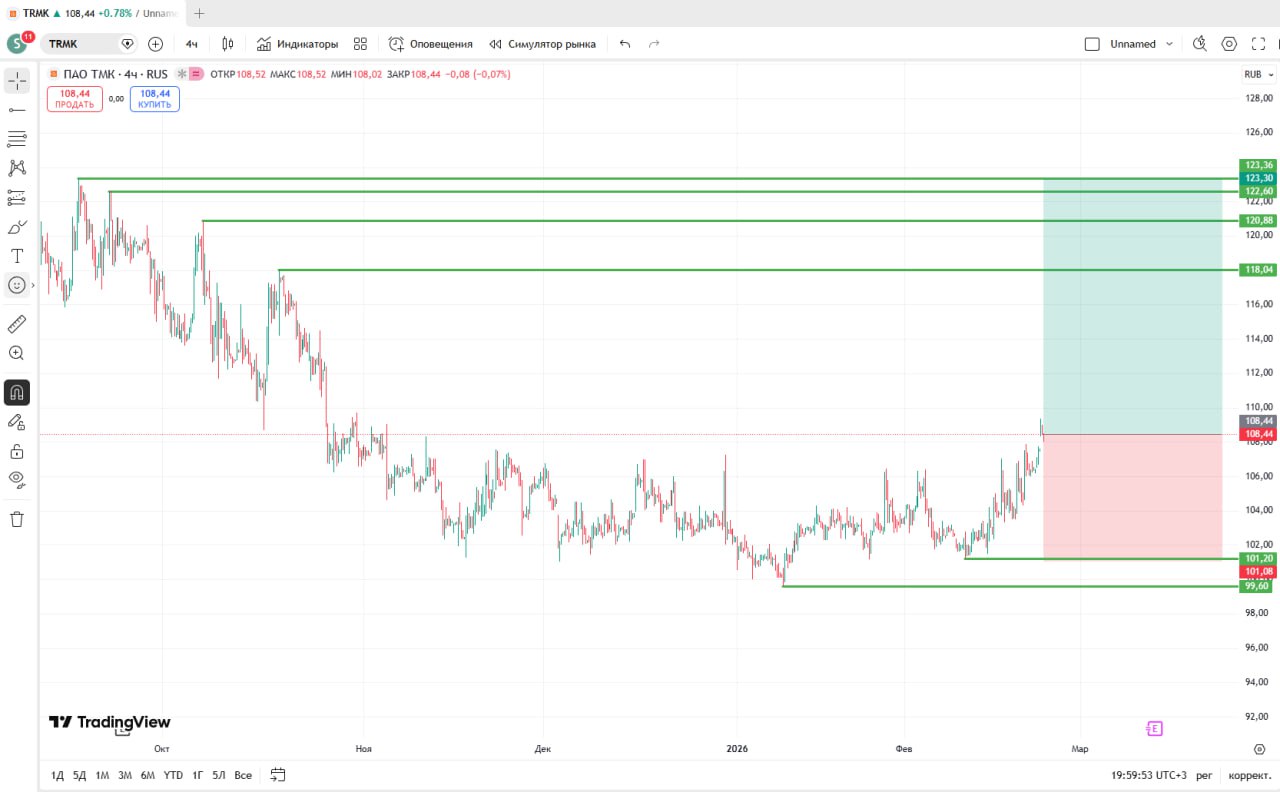
Task: Open the Индикаторы menu
Action: (x=297, y=44)
